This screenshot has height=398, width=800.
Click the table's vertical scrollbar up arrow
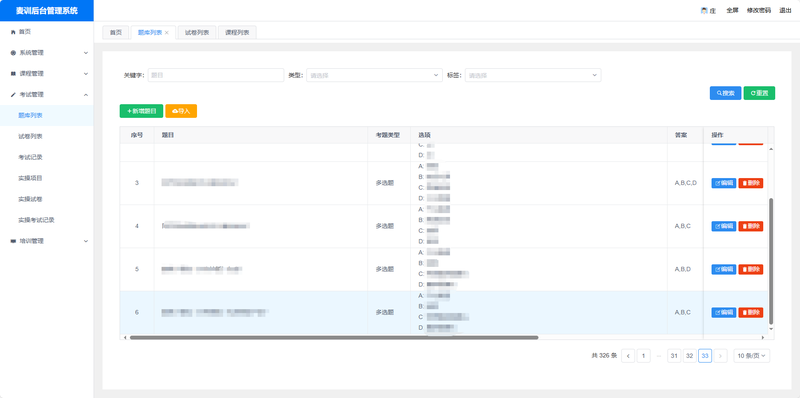[x=771, y=148]
